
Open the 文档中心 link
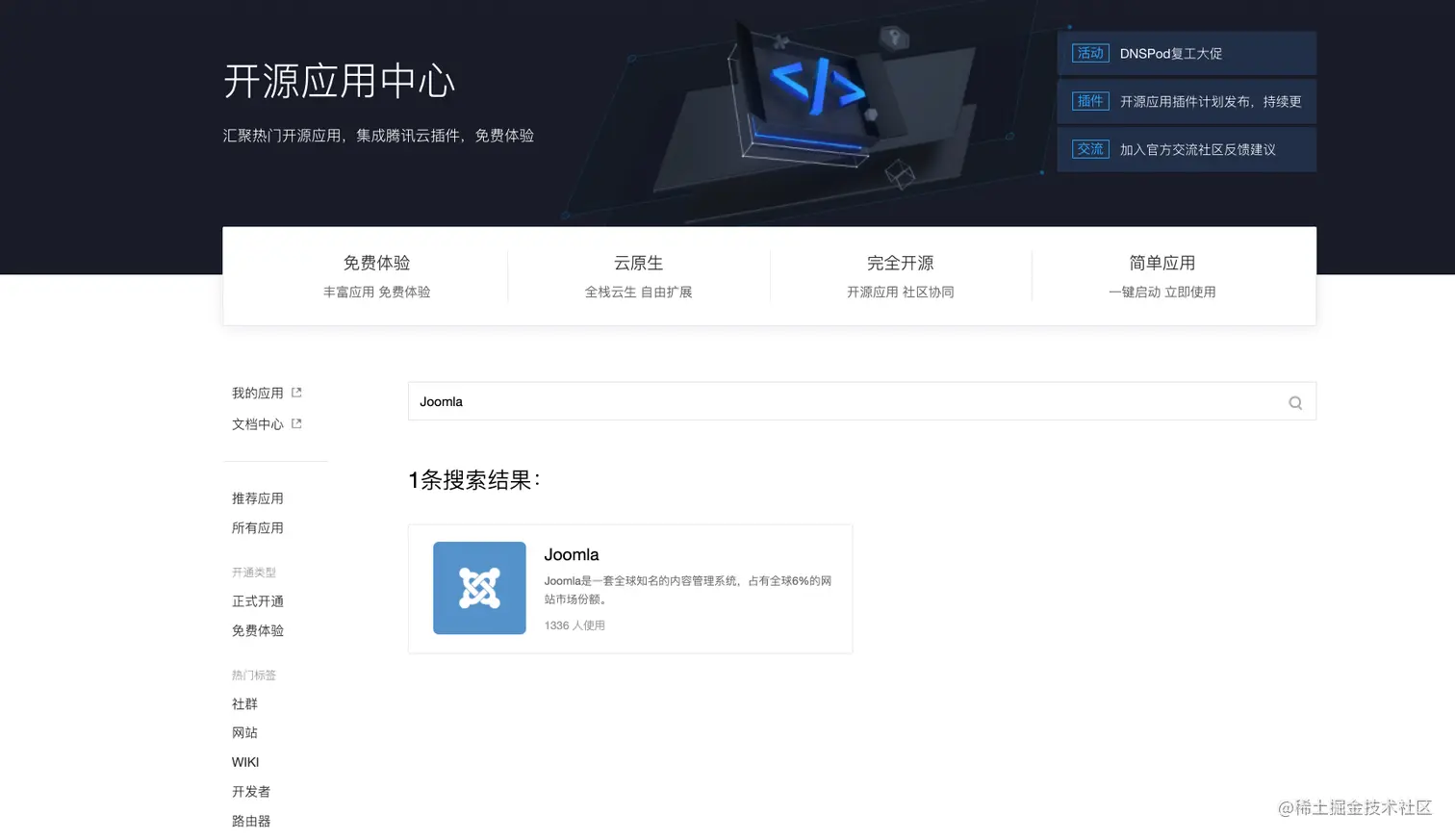tap(258, 423)
